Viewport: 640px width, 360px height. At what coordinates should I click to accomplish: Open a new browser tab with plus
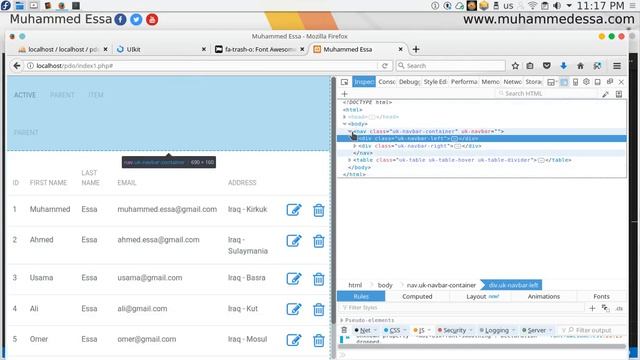pyautogui.click(x=416, y=49)
